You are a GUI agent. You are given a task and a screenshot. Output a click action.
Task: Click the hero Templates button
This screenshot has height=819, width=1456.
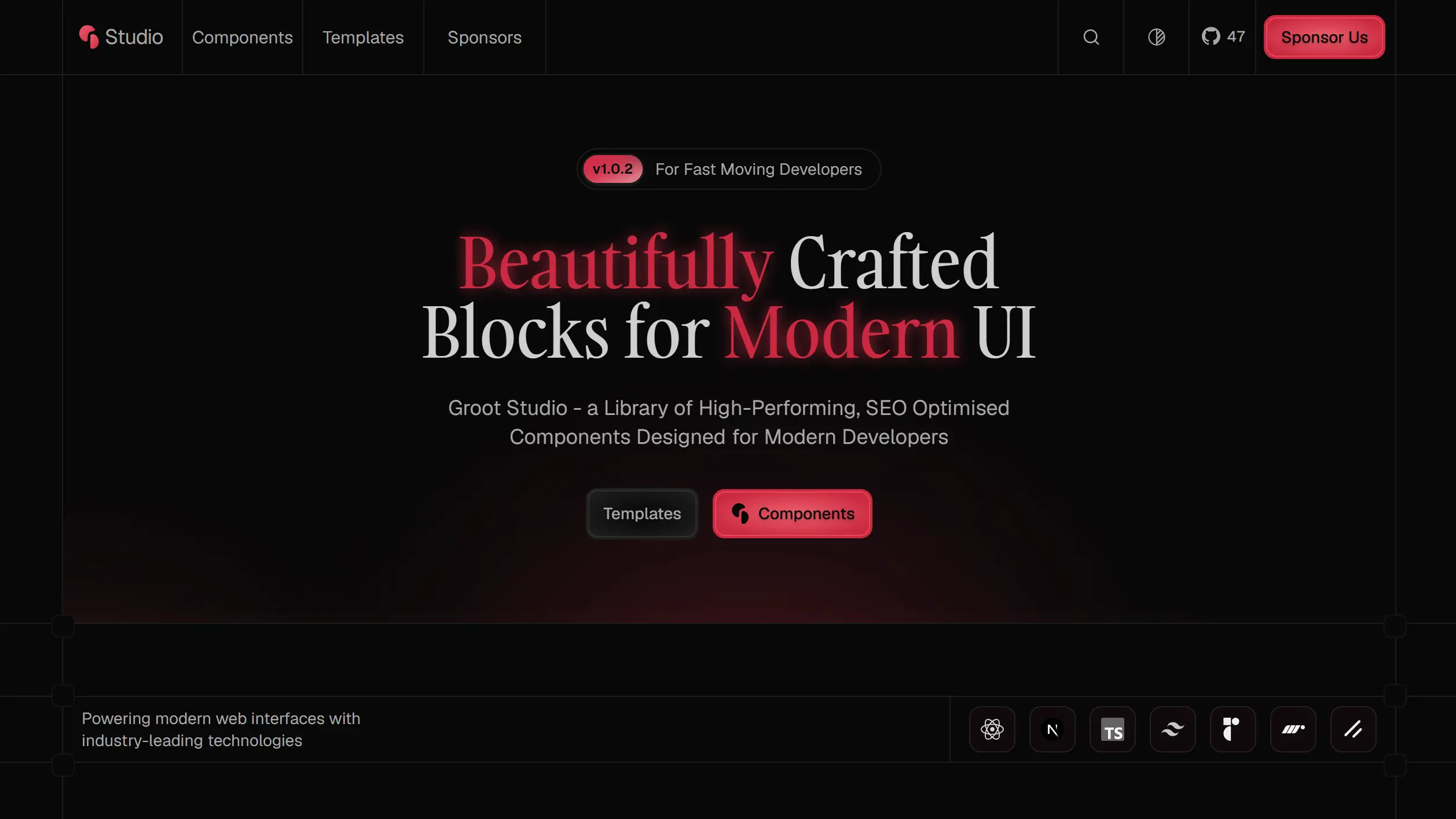tap(642, 513)
